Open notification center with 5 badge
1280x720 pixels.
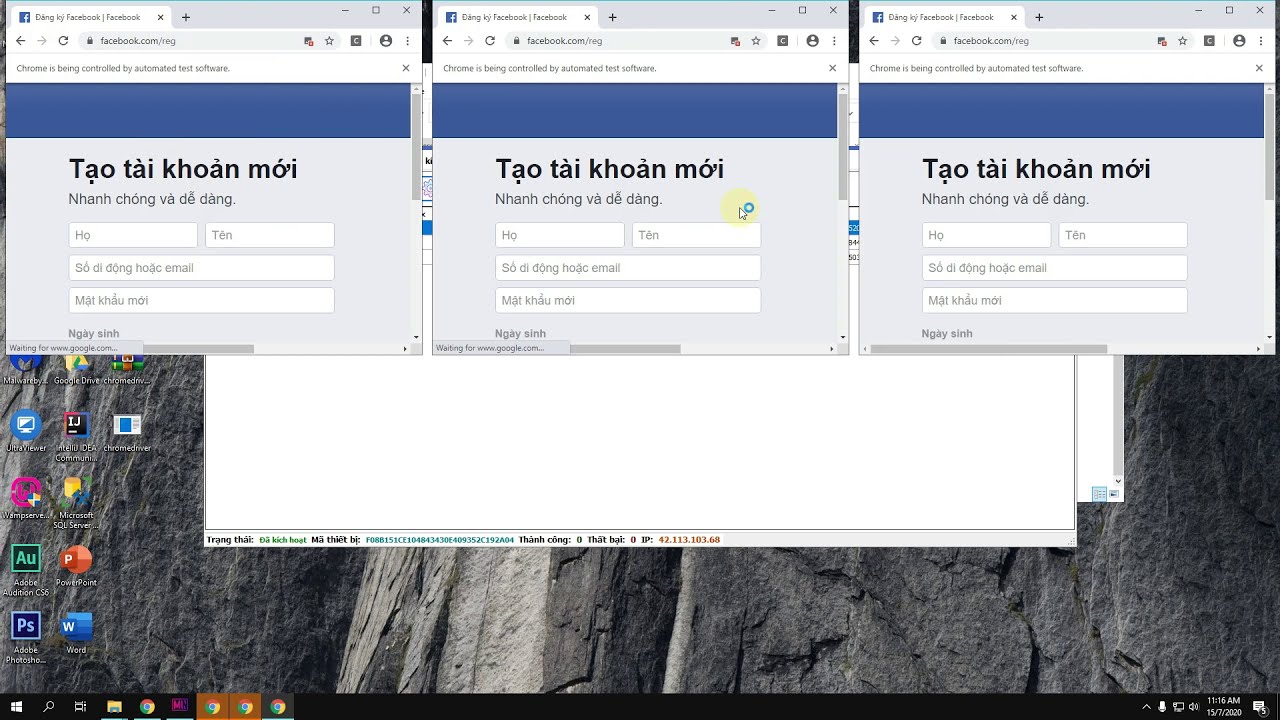(x=1261, y=707)
